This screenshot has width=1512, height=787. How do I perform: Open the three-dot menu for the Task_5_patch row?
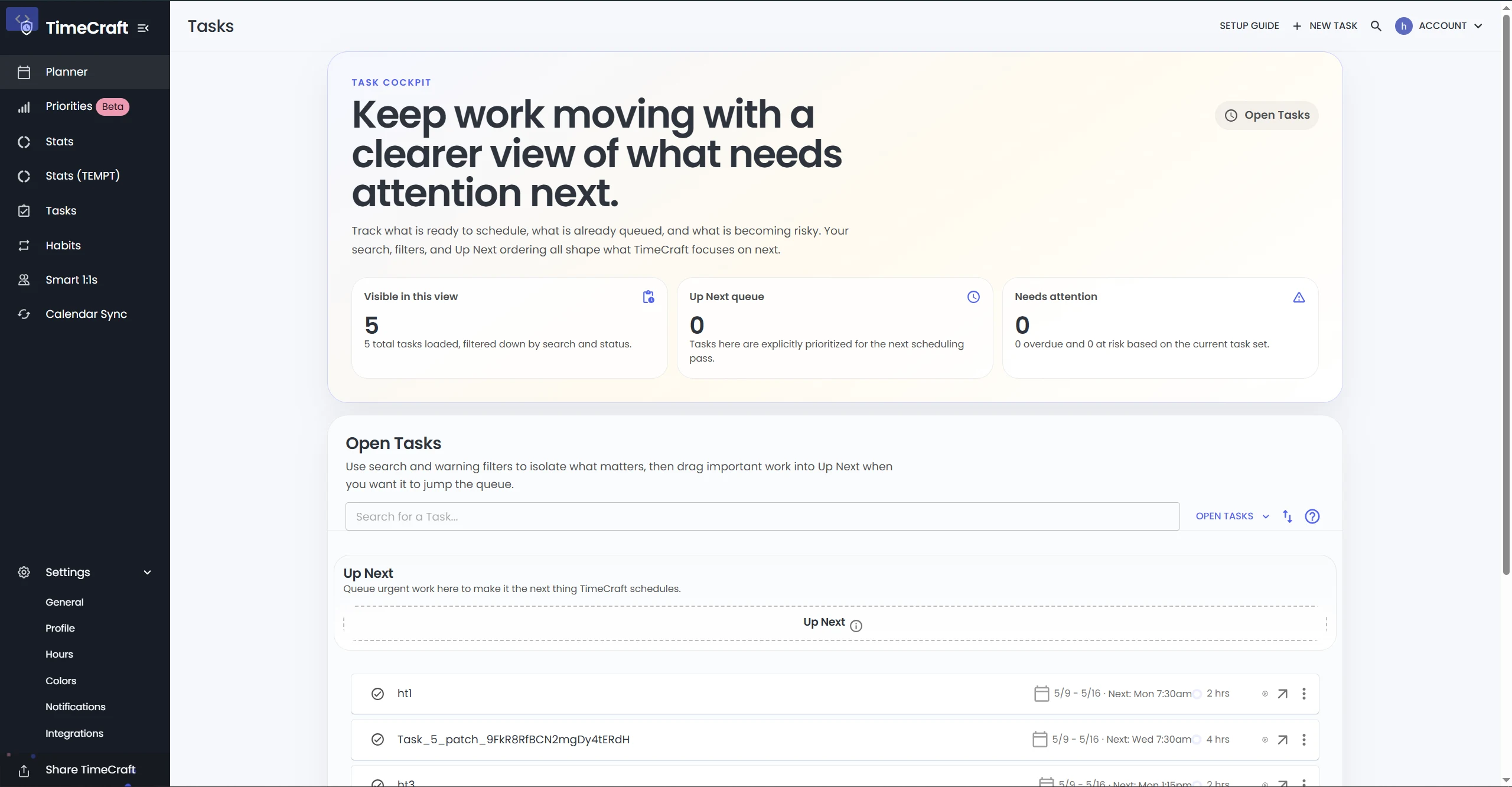(1304, 740)
